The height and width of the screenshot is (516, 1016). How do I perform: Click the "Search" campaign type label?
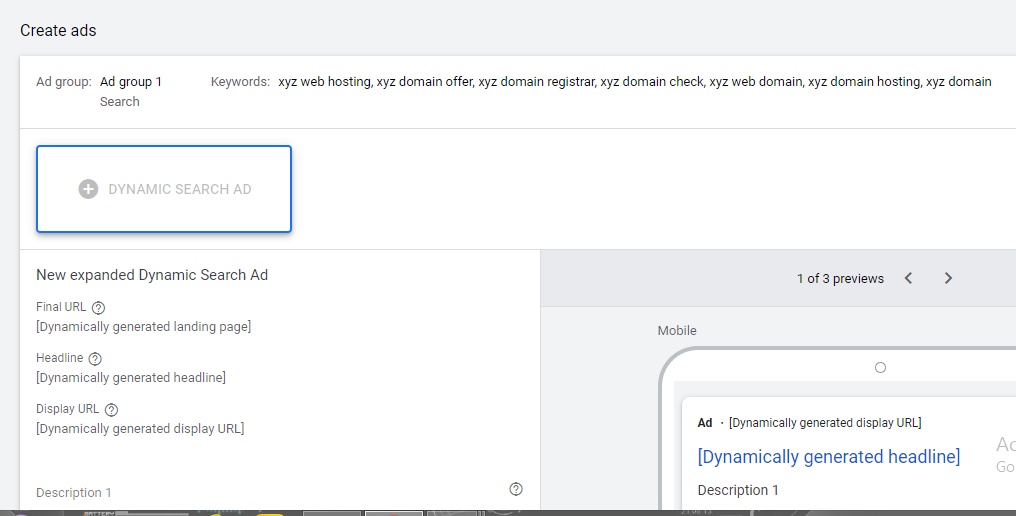click(x=120, y=102)
